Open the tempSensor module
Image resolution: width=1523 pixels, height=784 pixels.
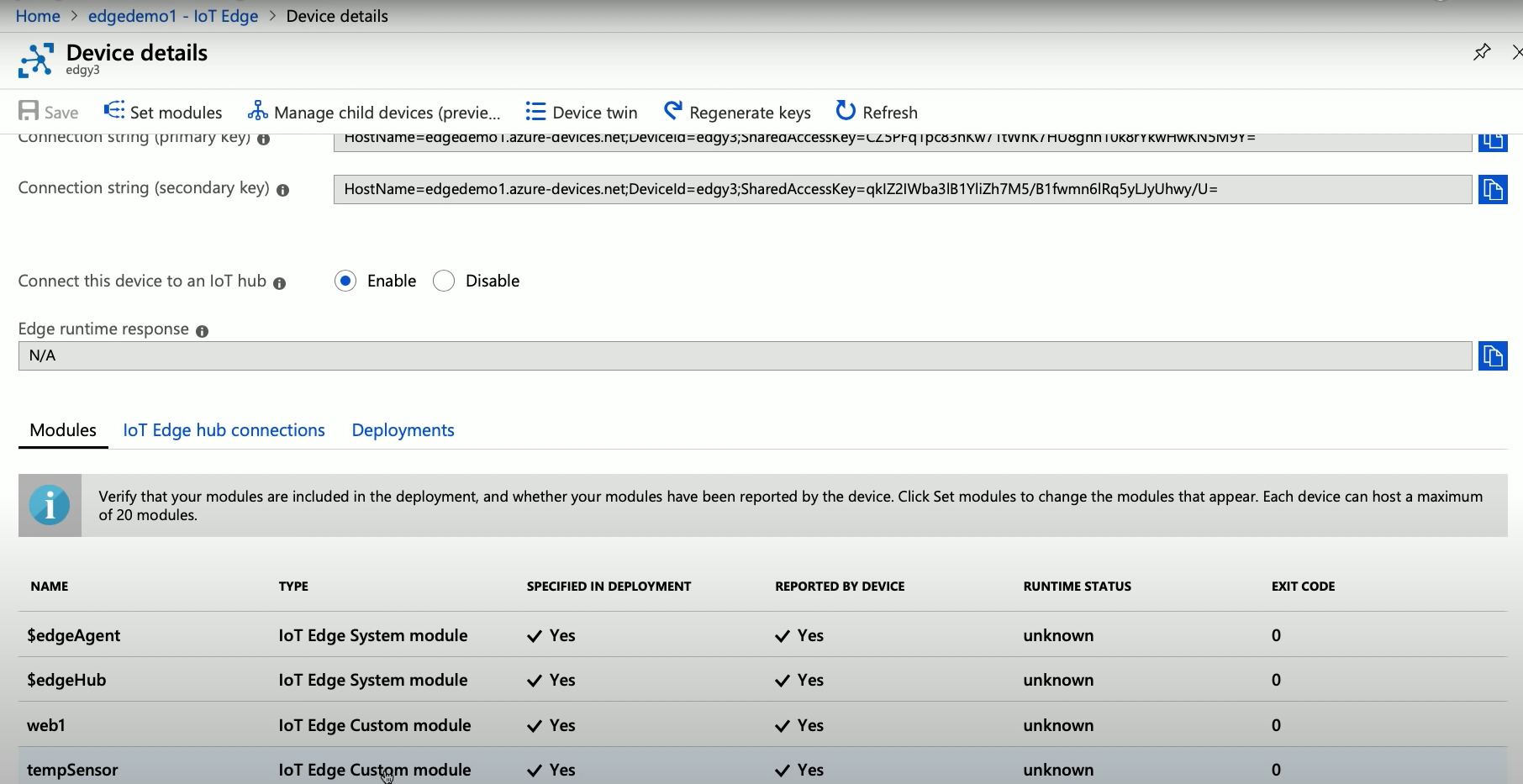[x=72, y=770]
